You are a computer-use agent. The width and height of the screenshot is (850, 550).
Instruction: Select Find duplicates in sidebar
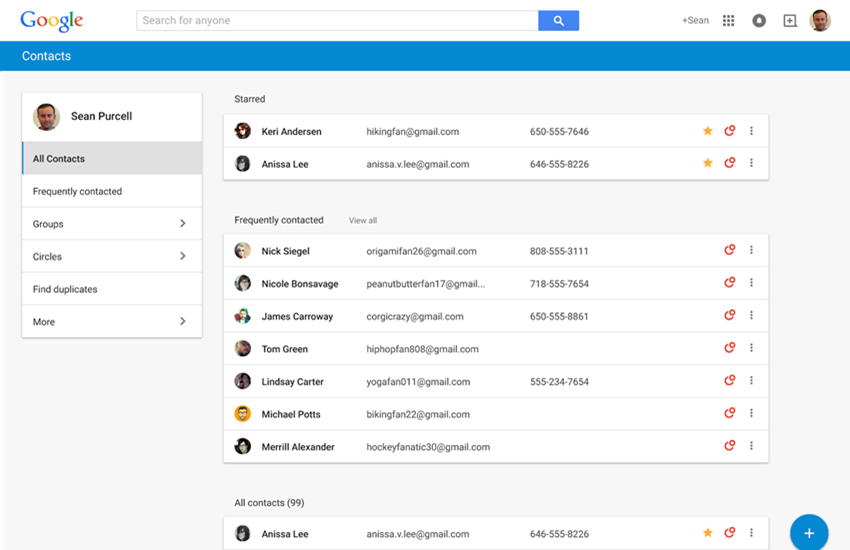tap(65, 290)
